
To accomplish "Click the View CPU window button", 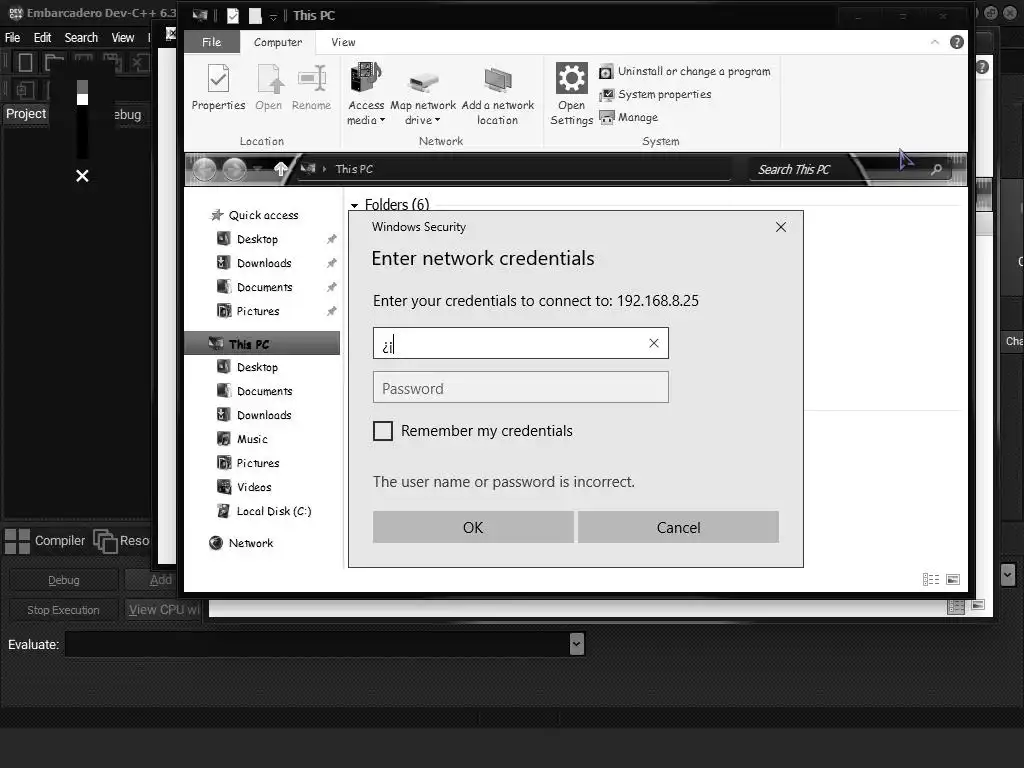I will pyautogui.click(x=164, y=610).
